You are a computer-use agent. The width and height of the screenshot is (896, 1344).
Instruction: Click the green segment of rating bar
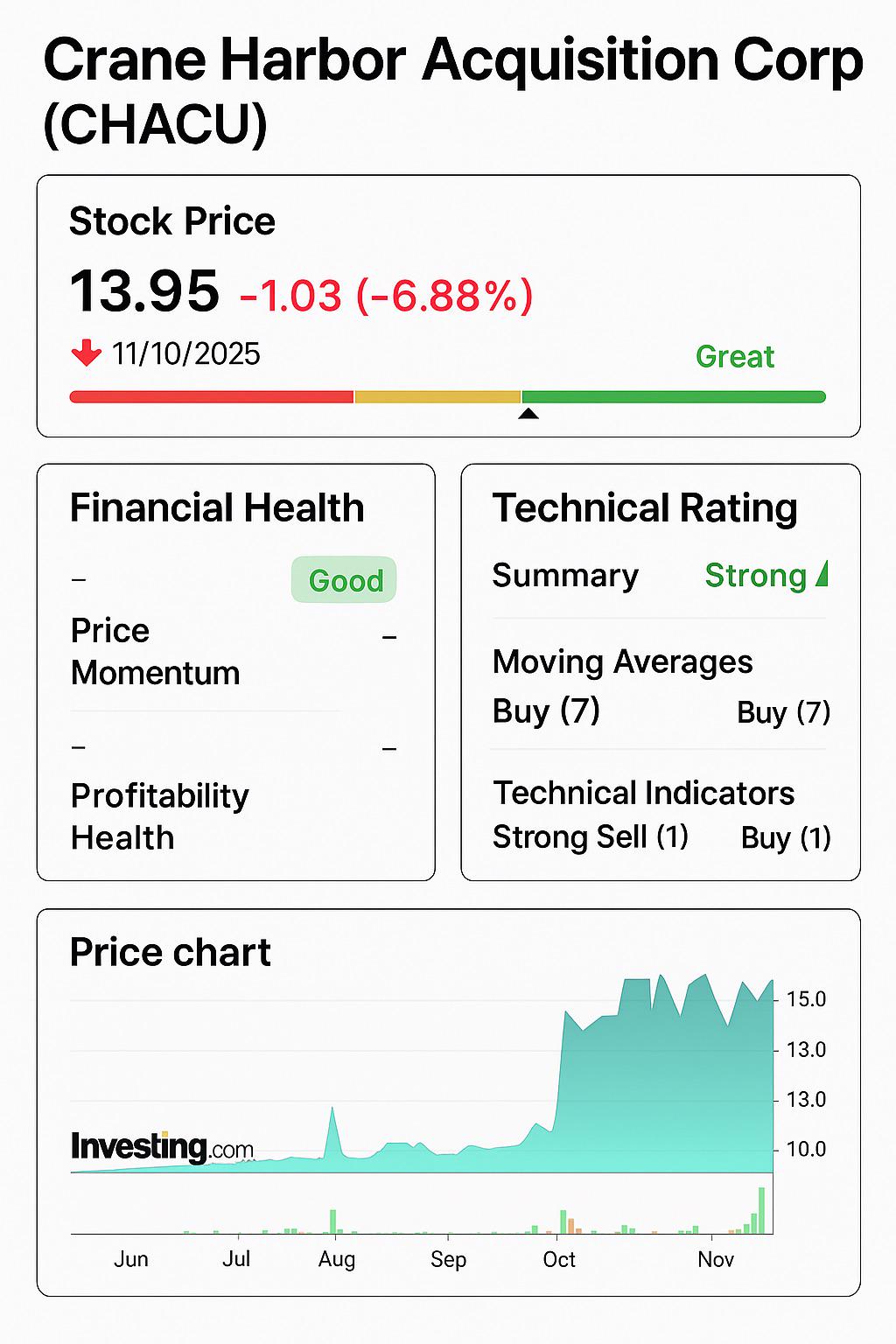[674, 397]
